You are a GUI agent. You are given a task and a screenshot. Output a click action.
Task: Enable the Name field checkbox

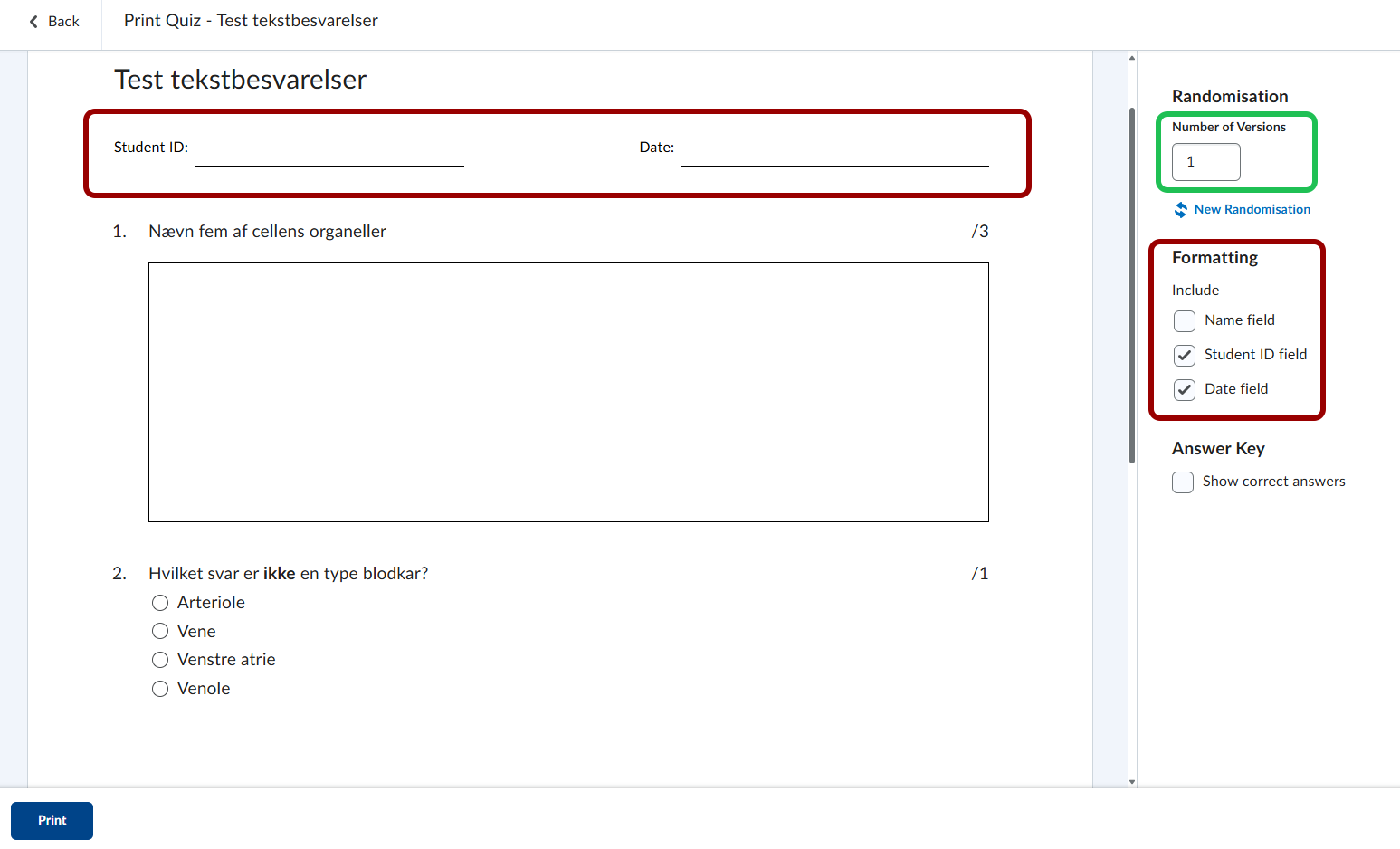tap(1185, 321)
